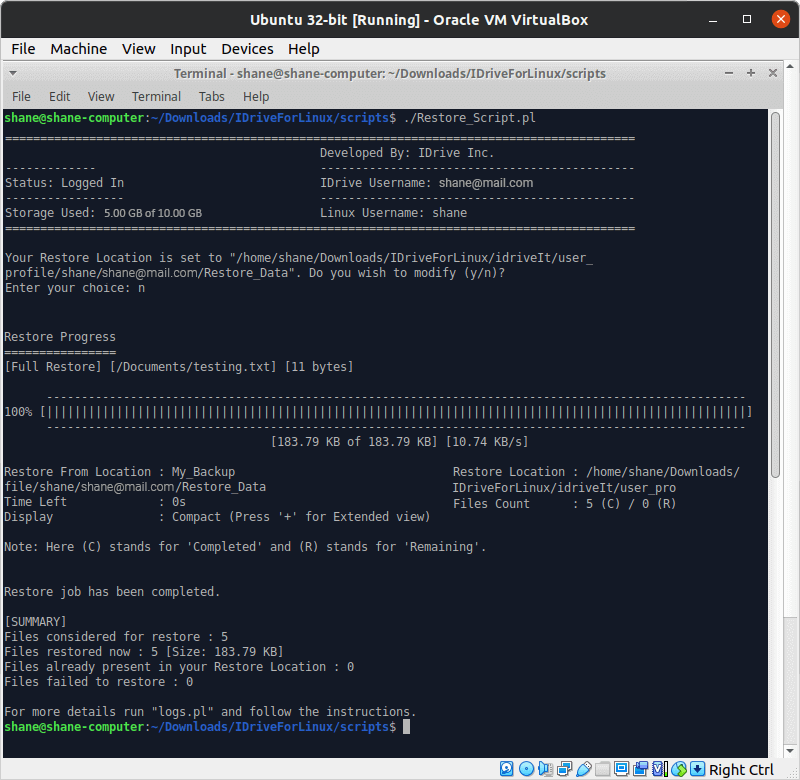Open the VirtualBox Help menu

click(x=304, y=49)
